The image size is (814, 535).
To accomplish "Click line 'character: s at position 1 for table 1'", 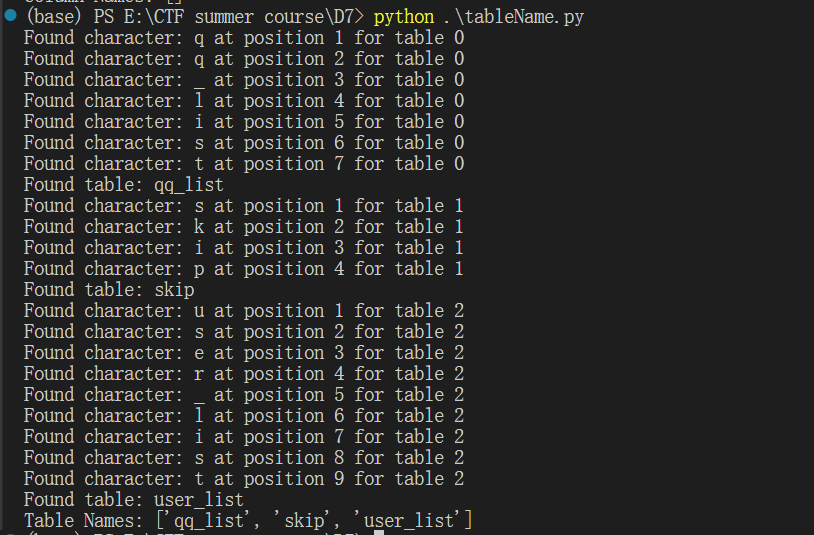I will click(244, 206).
